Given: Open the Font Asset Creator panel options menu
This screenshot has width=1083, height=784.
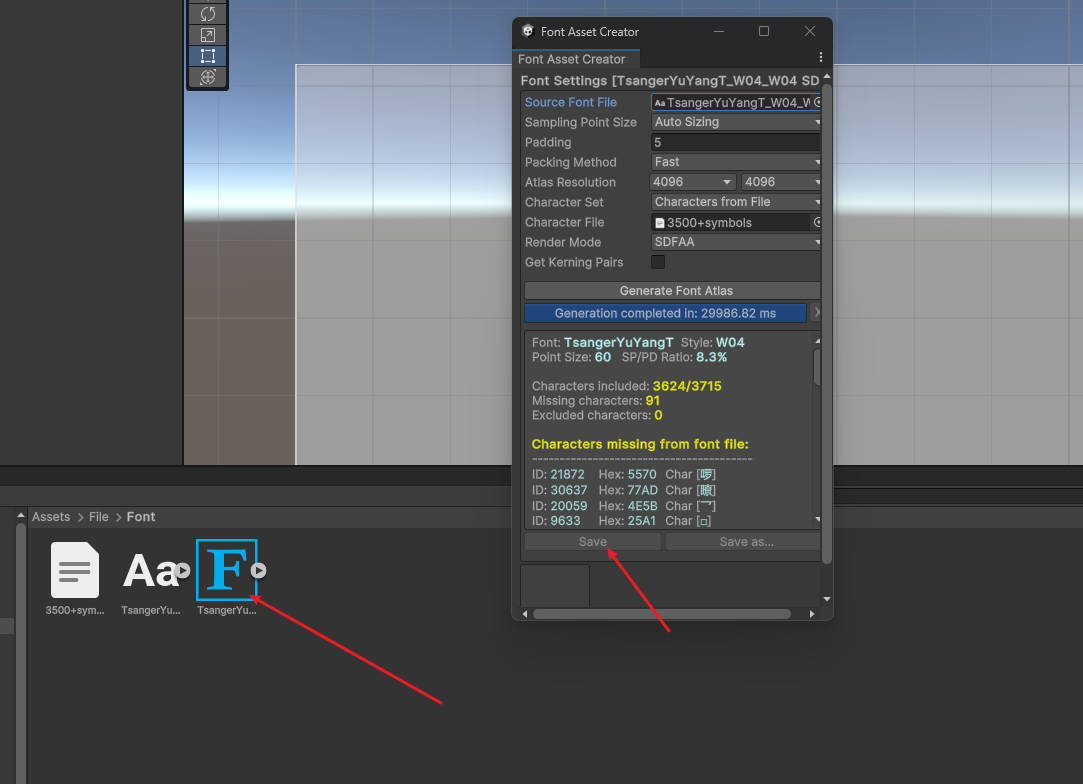Looking at the screenshot, I should (x=821, y=59).
